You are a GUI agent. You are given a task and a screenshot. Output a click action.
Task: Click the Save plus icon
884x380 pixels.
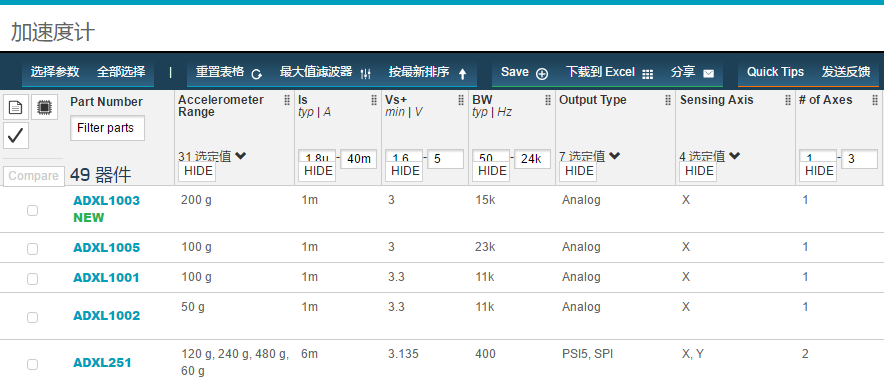pos(542,74)
